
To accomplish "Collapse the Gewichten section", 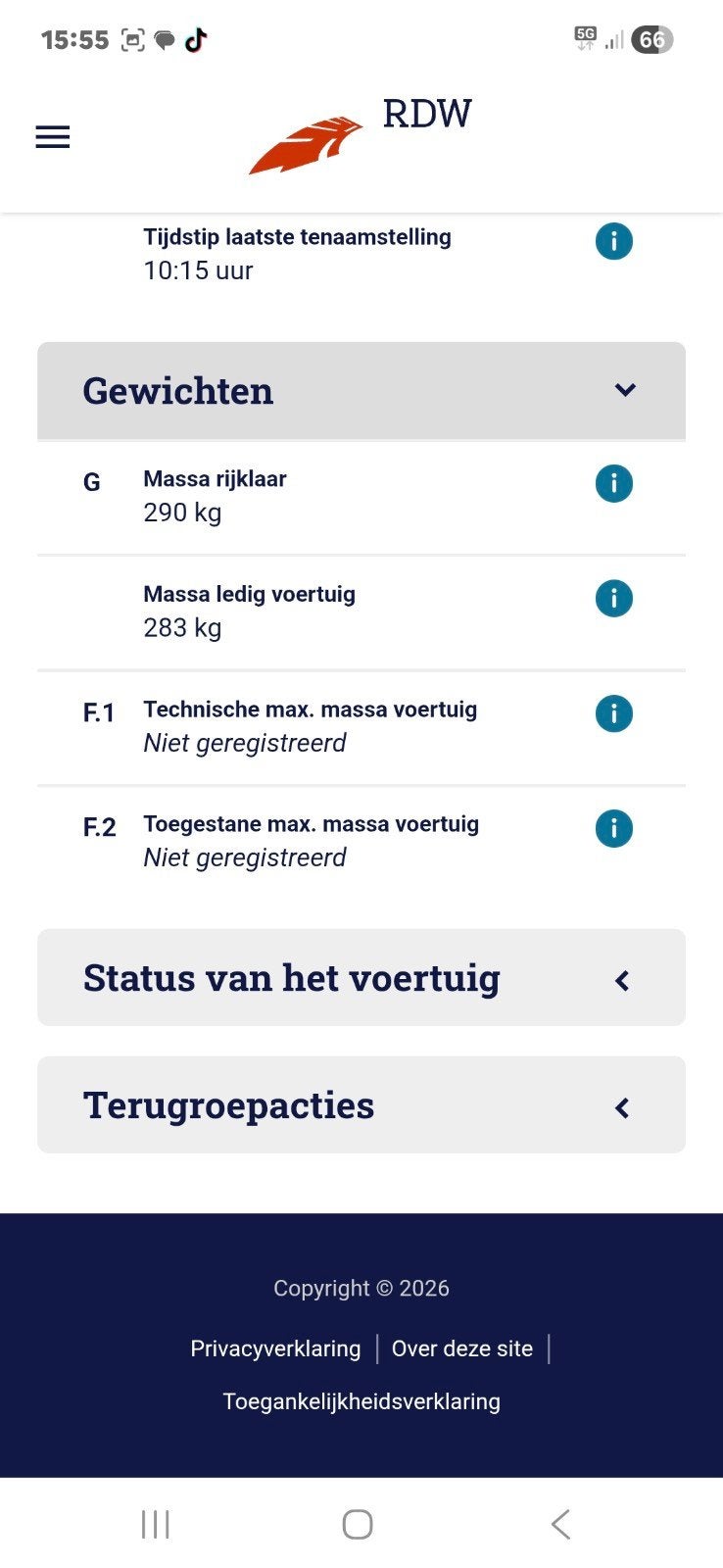I will pyautogui.click(x=361, y=391).
